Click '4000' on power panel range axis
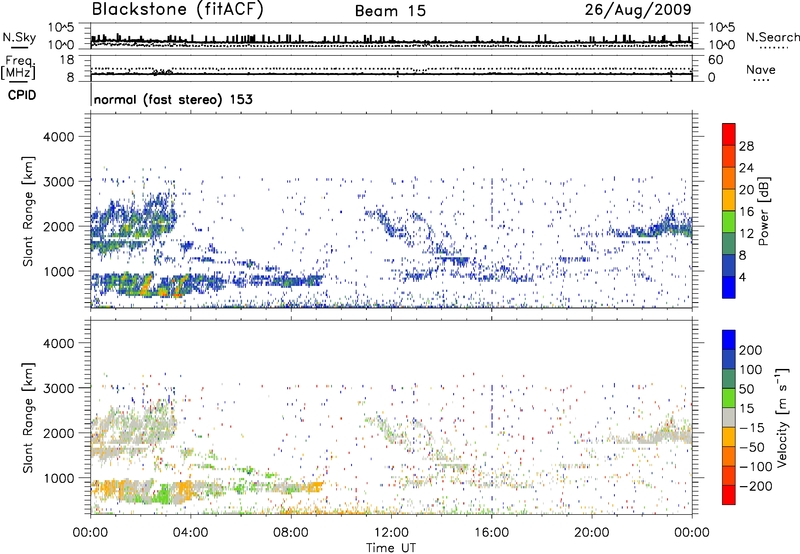Viewport: 800px width, 554px height. 59,137
